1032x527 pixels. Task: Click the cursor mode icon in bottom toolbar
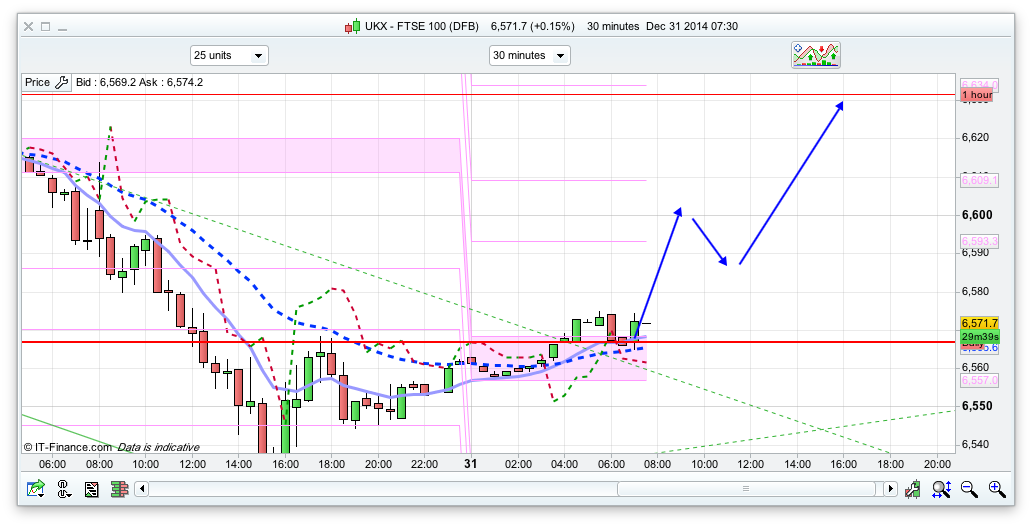[x=64, y=489]
